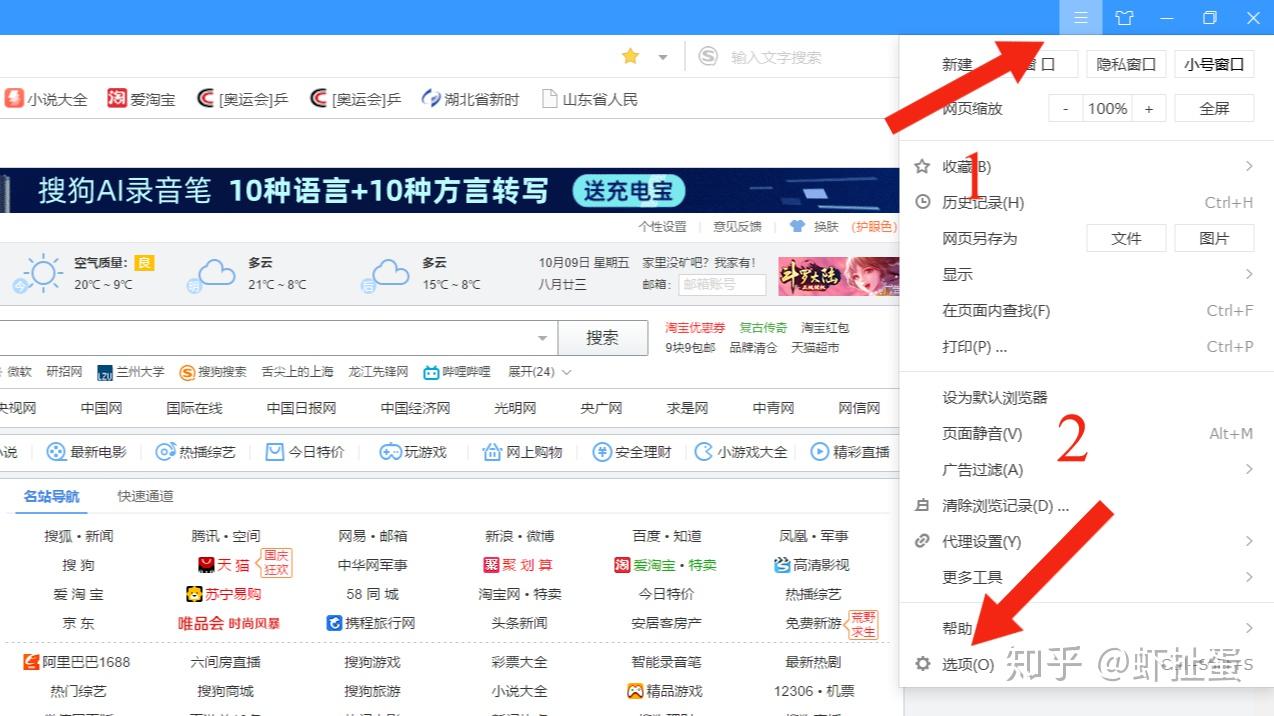Increase page zoom with plus button
Viewport: 1274px width, 716px height.
(x=1149, y=108)
